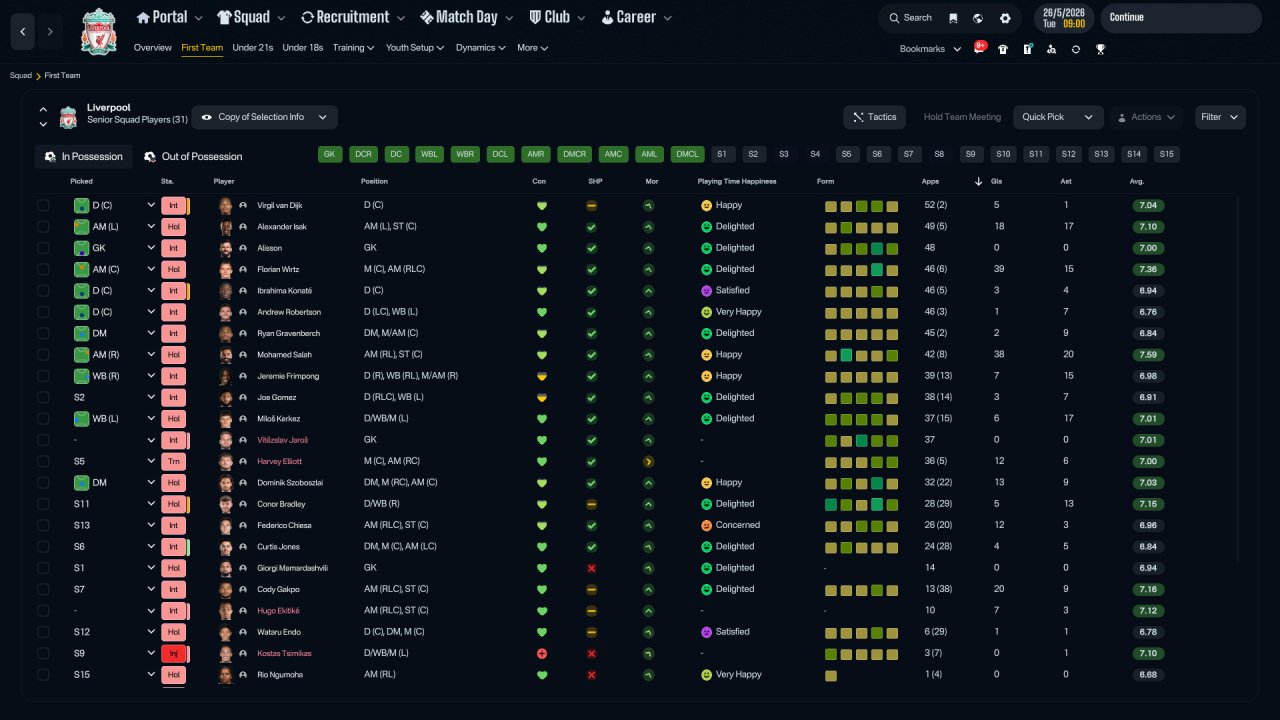The width and height of the screenshot is (1280, 720).
Task: Open the Quick Pick dropdown
Action: [1058, 117]
